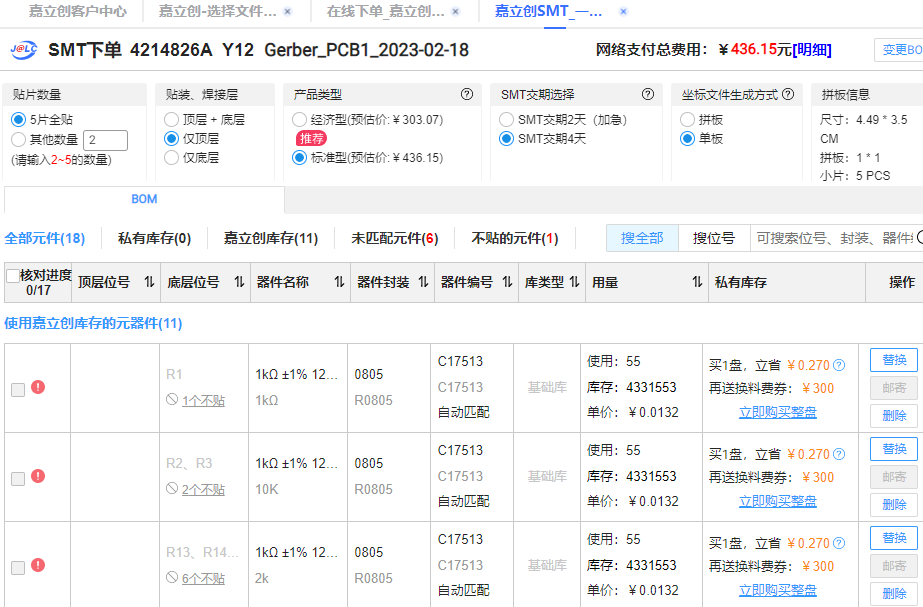923x607 pixels.
Task: Choose 仅底层 mounting option
Action: coord(171,157)
